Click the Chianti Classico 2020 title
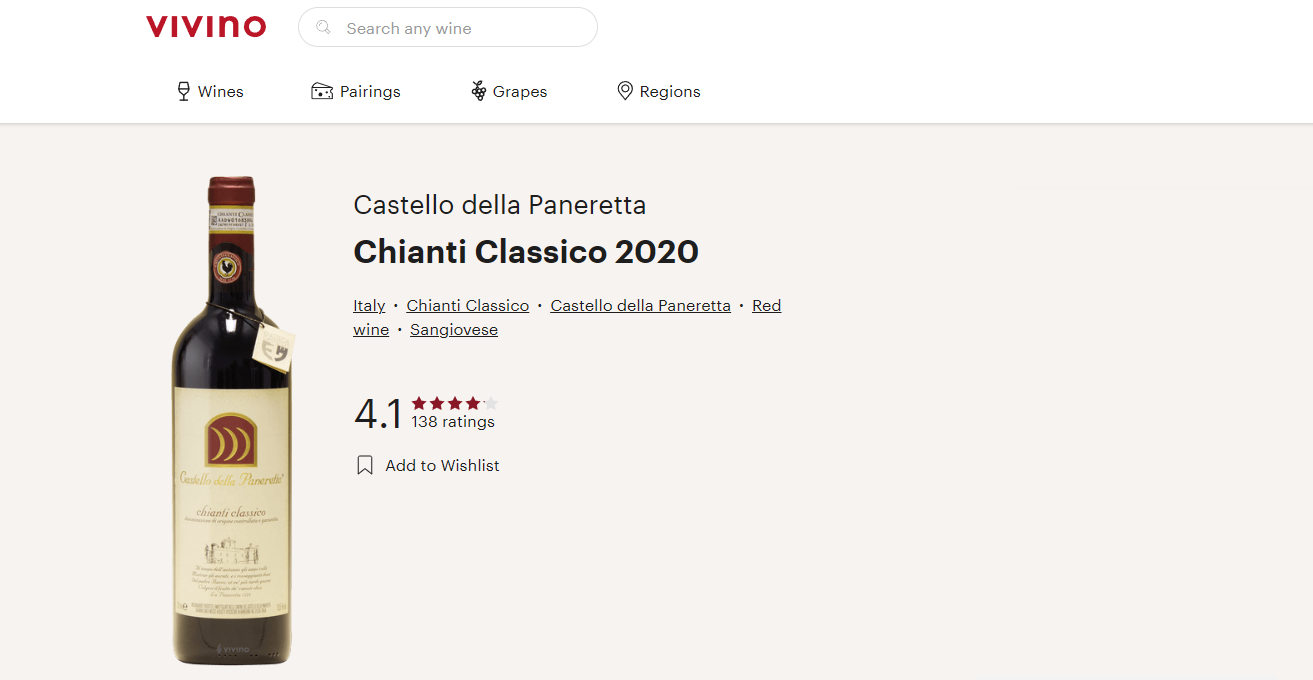 coord(526,252)
